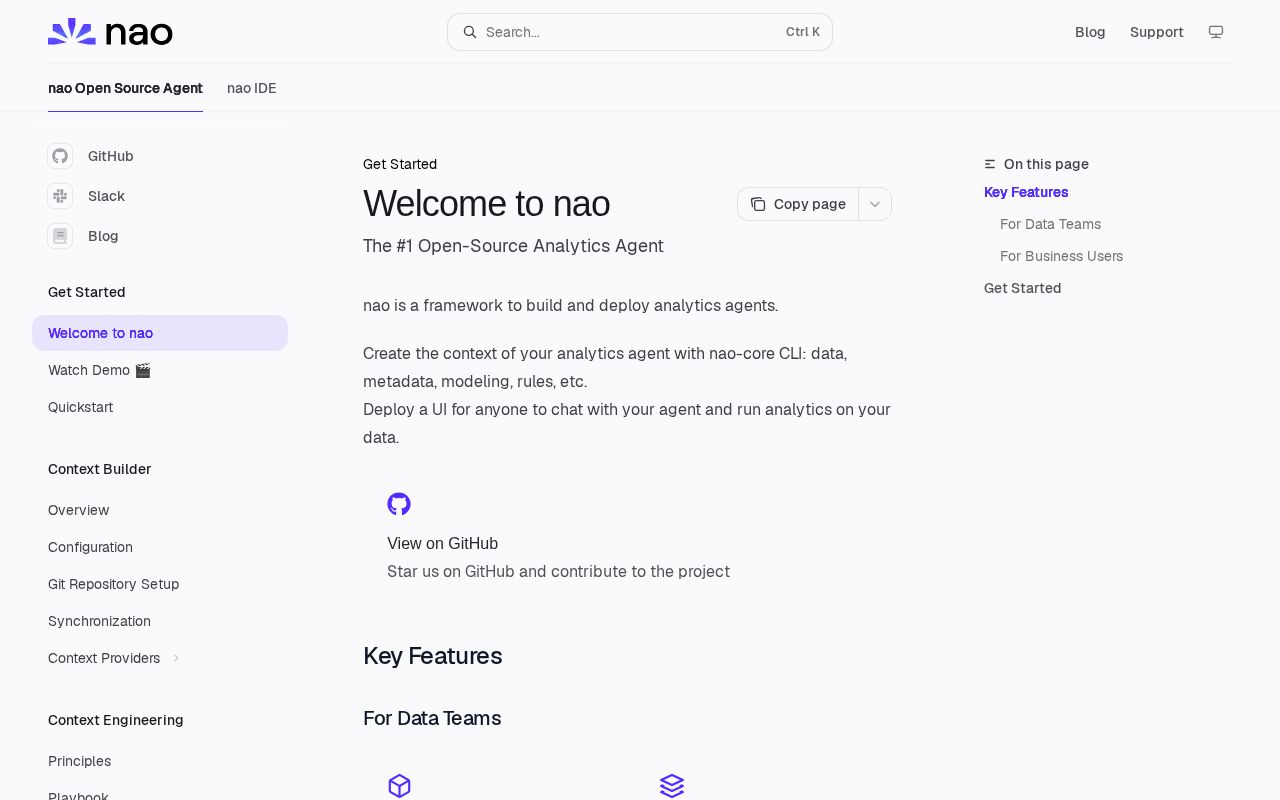The height and width of the screenshot is (800, 1280).
Task: Jump to For Business Users outline link
Action: click(x=1061, y=256)
